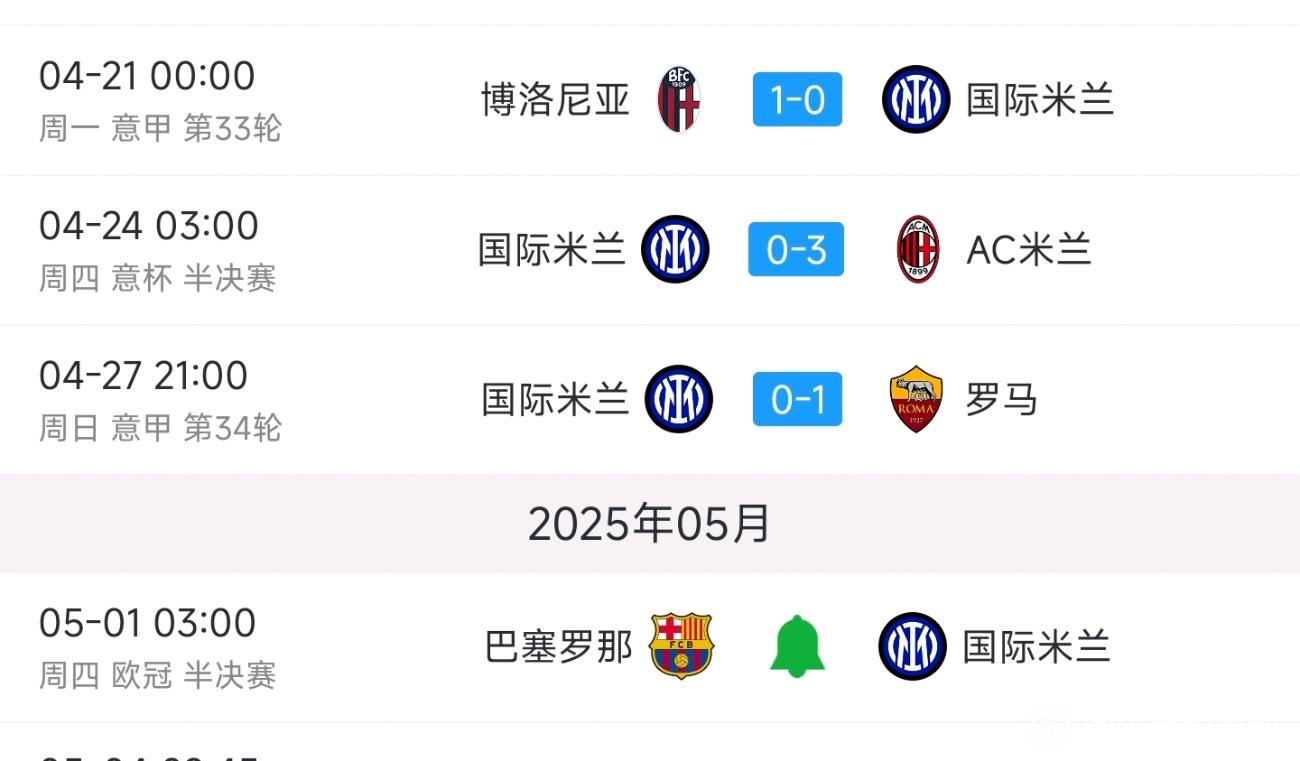Screen dimensions: 1300x761
Task: Tap Inter crest in AC Milan match row
Action: 676,249
